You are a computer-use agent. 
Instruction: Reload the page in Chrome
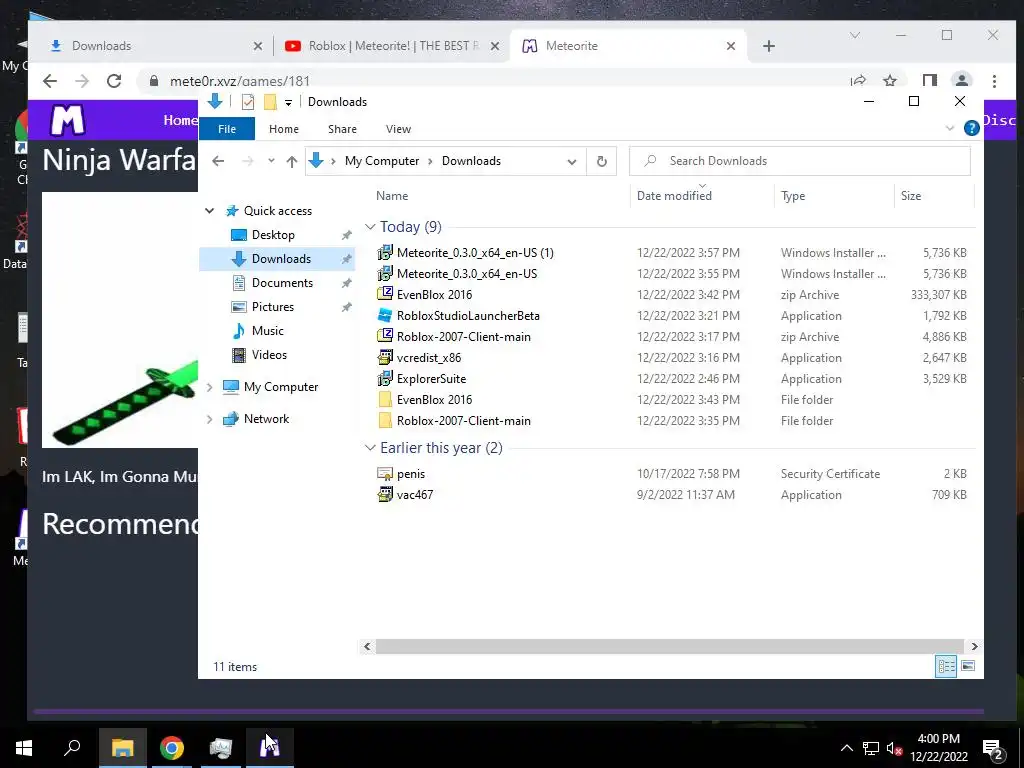coord(114,81)
